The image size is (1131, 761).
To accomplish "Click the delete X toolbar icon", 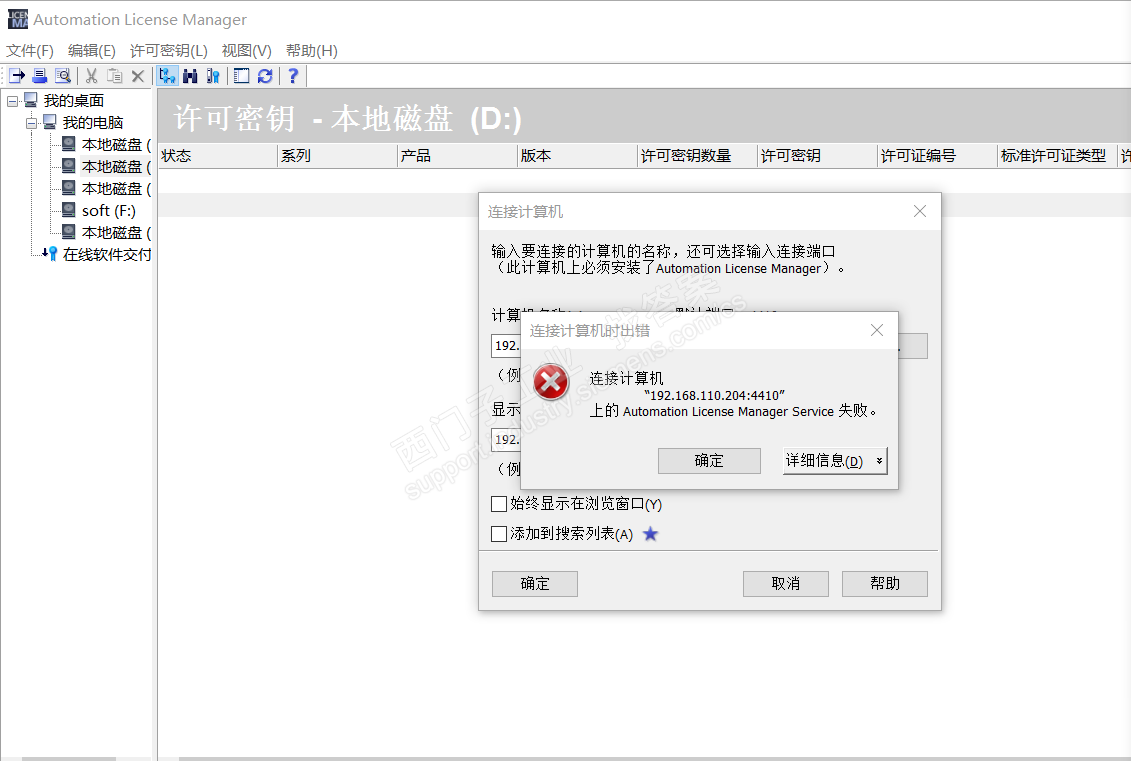I will tap(138, 76).
